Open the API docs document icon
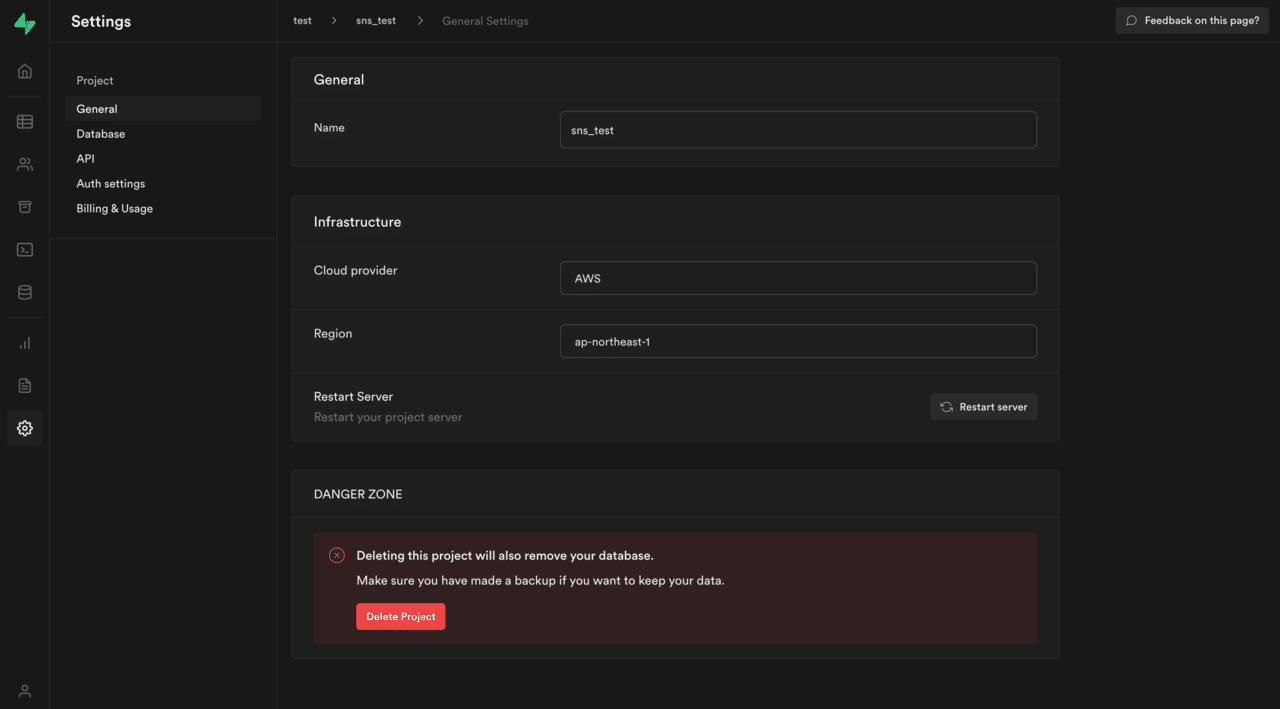The height and width of the screenshot is (709, 1280). [25, 385]
